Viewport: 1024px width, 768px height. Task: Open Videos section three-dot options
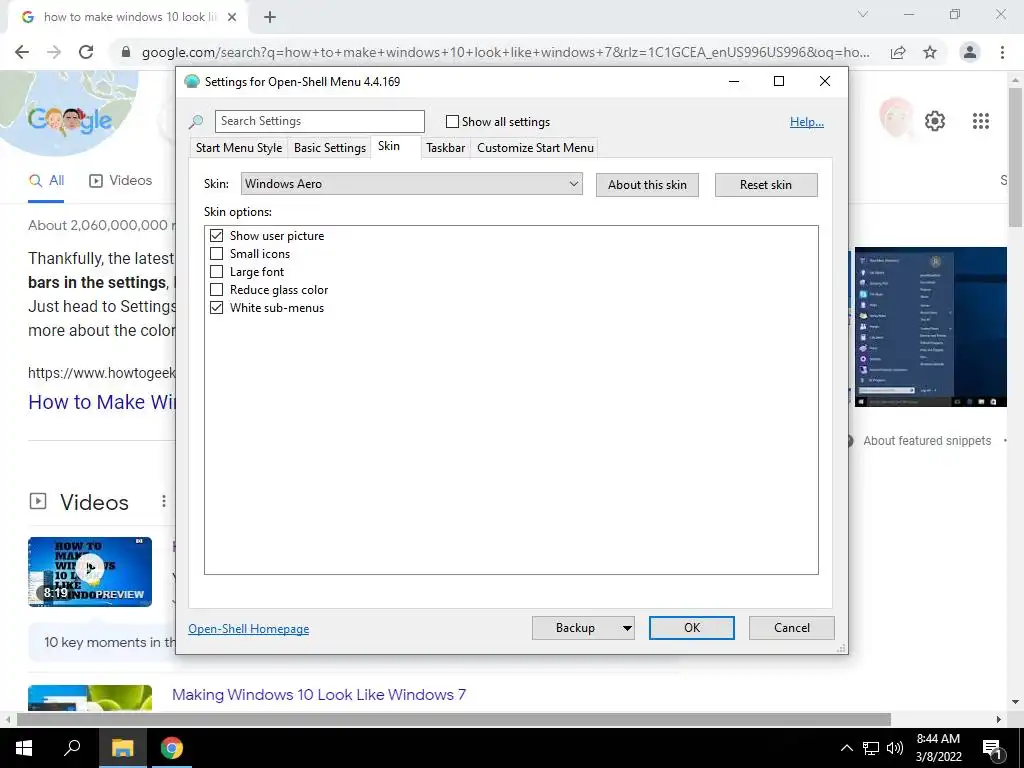pos(163,502)
